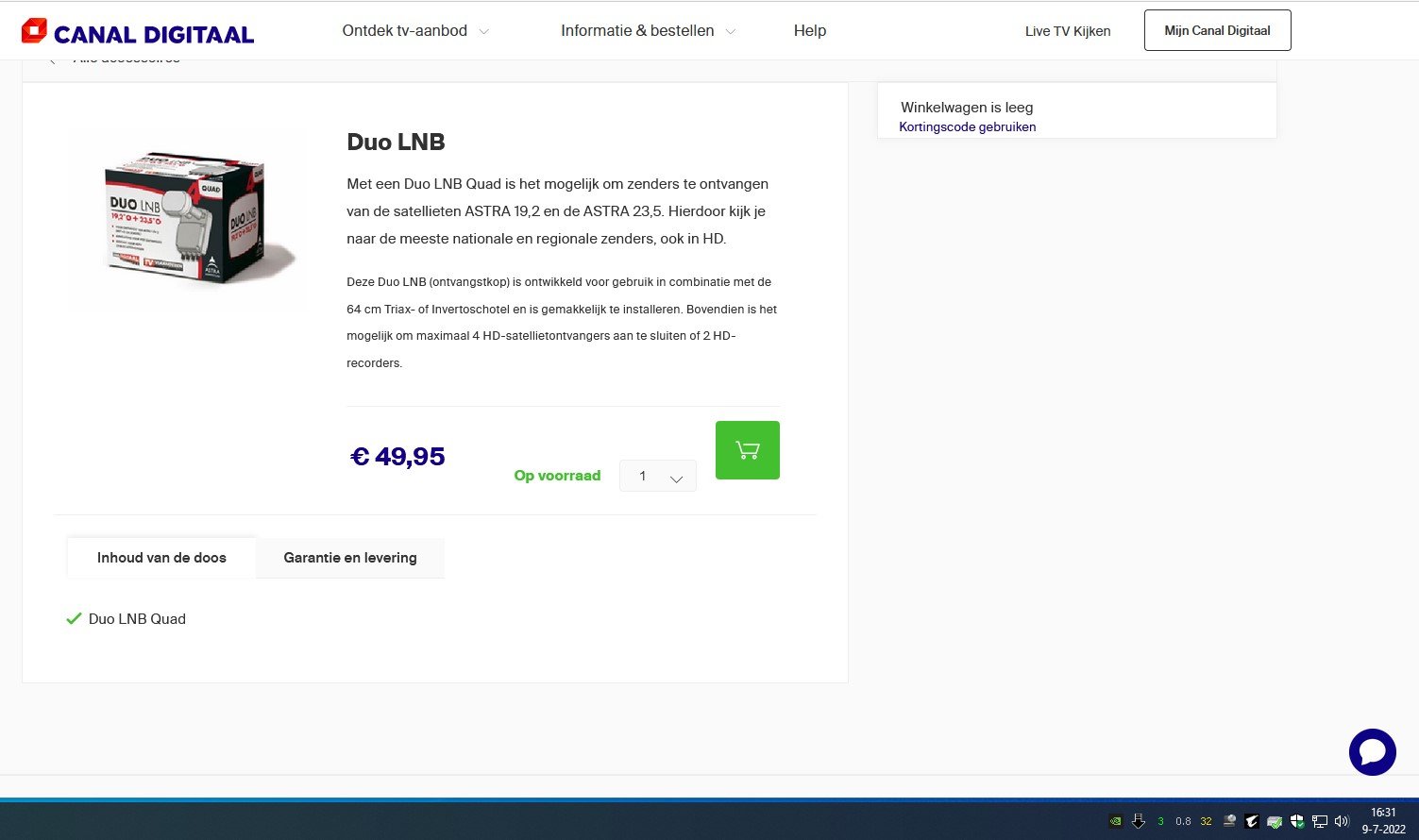Click the download arrow tray icon
The width and height of the screenshot is (1419, 840).
tap(1139, 821)
